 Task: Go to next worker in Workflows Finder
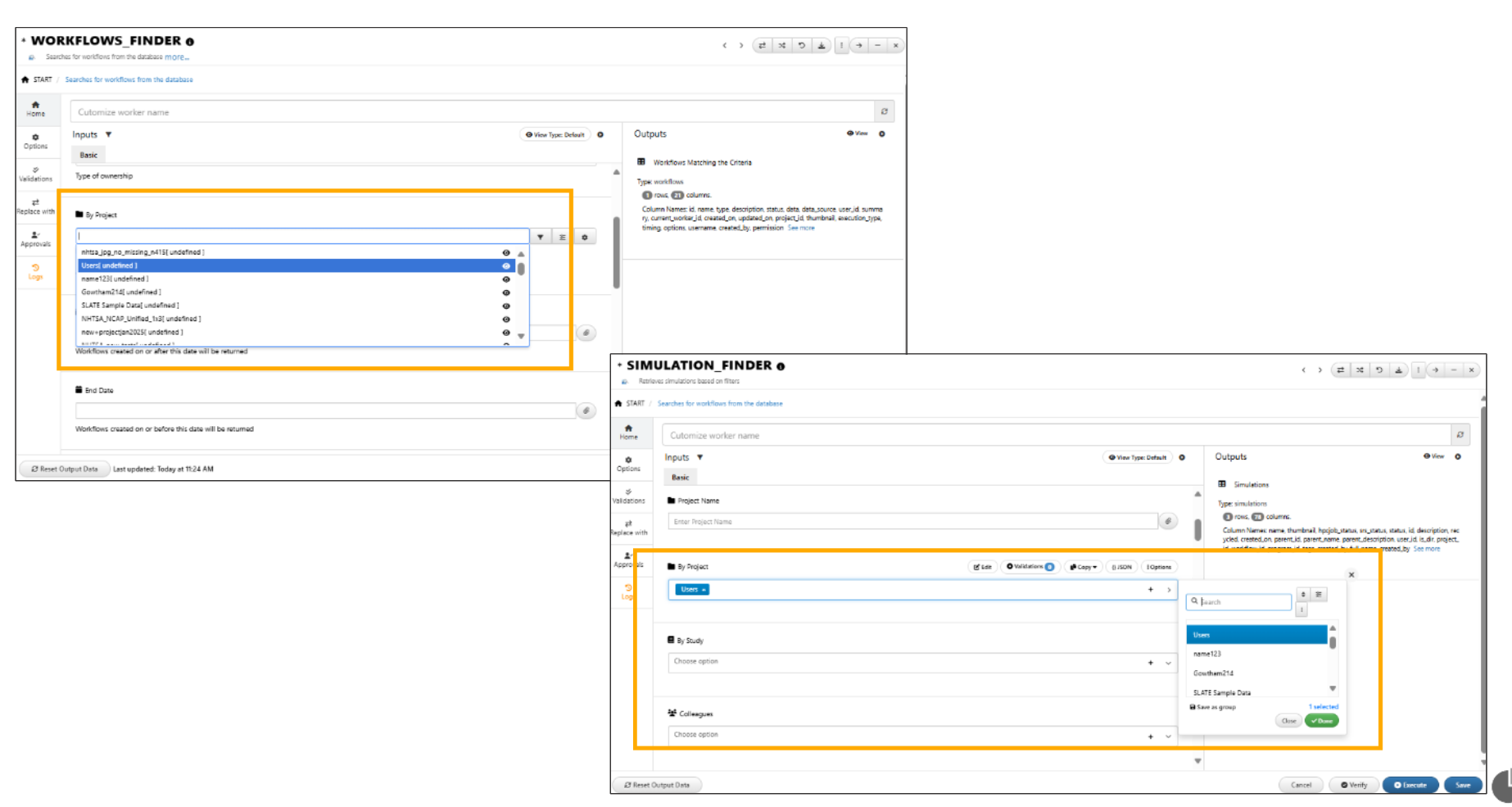(x=741, y=45)
